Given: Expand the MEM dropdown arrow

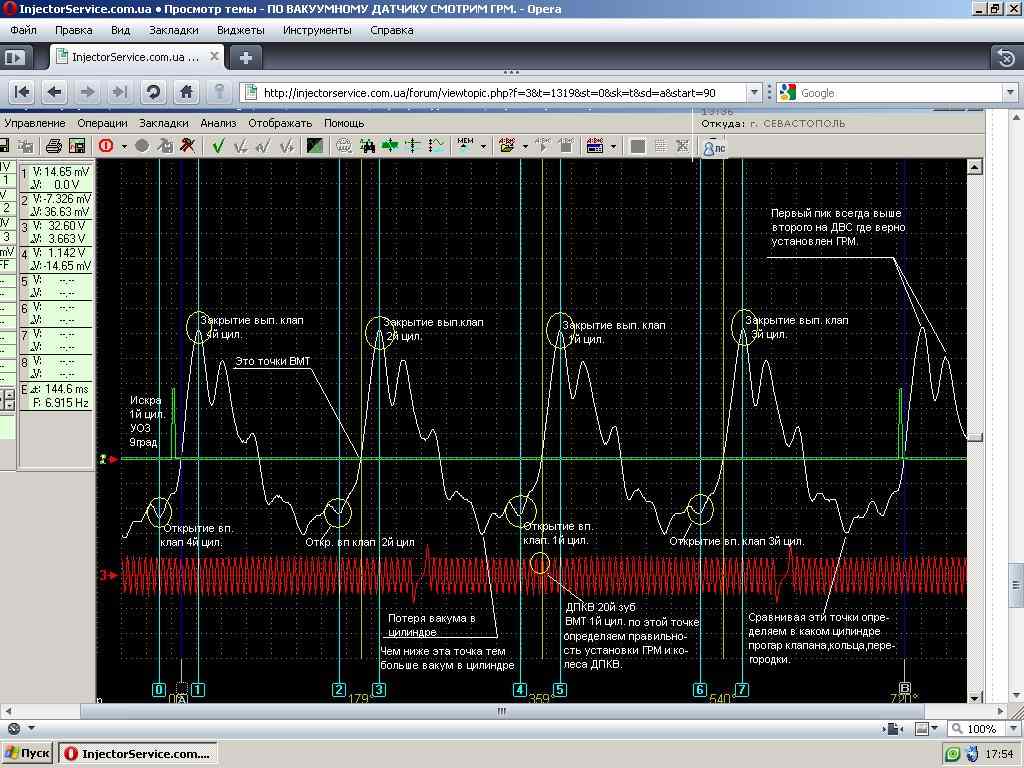Looking at the screenshot, I should (x=483, y=147).
